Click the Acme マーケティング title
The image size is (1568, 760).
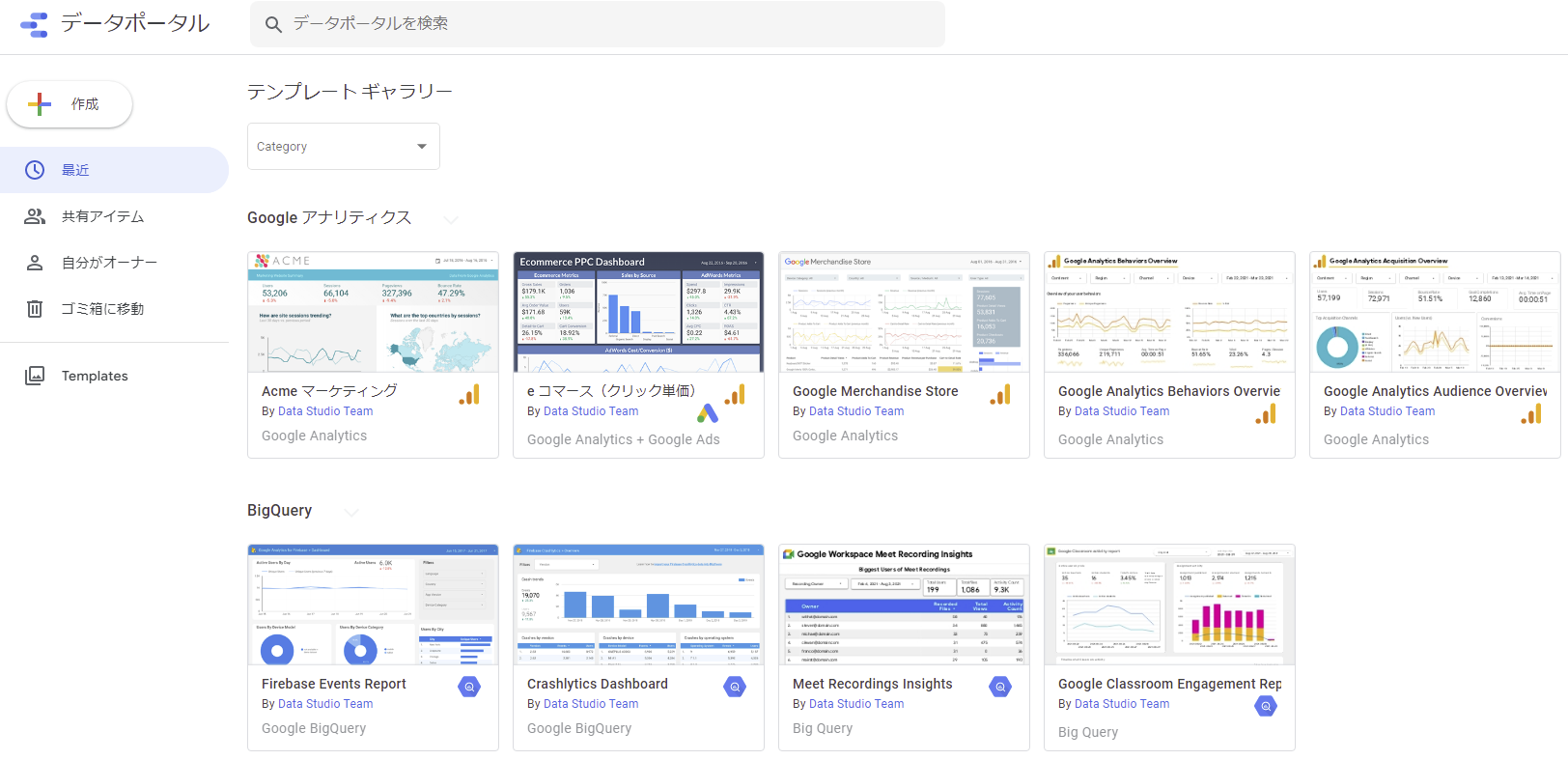click(329, 391)
